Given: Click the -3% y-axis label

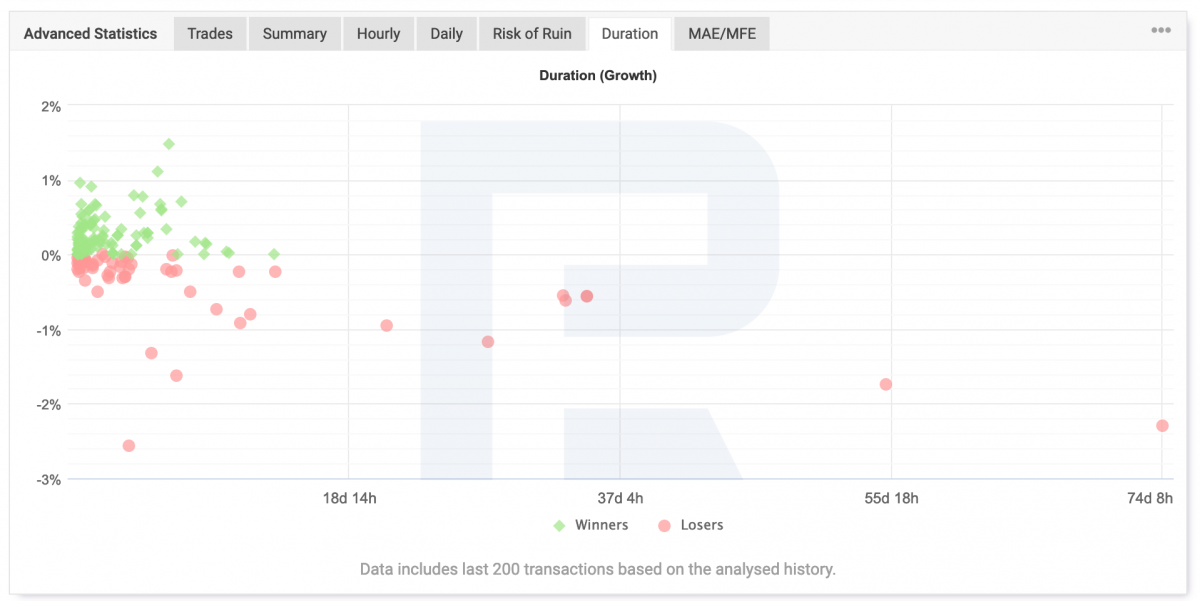Looking at the screenshot, I should pos(49,480).
